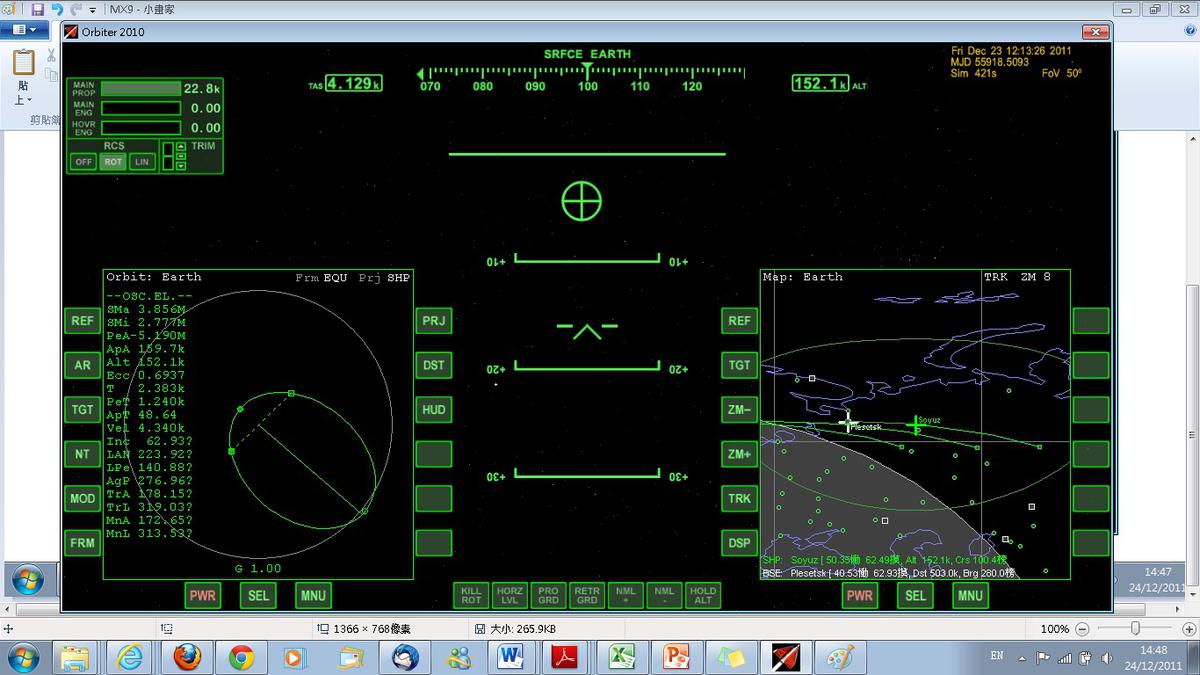Click the Save icon in Paint's quick access toolbar

coord(37,9)
